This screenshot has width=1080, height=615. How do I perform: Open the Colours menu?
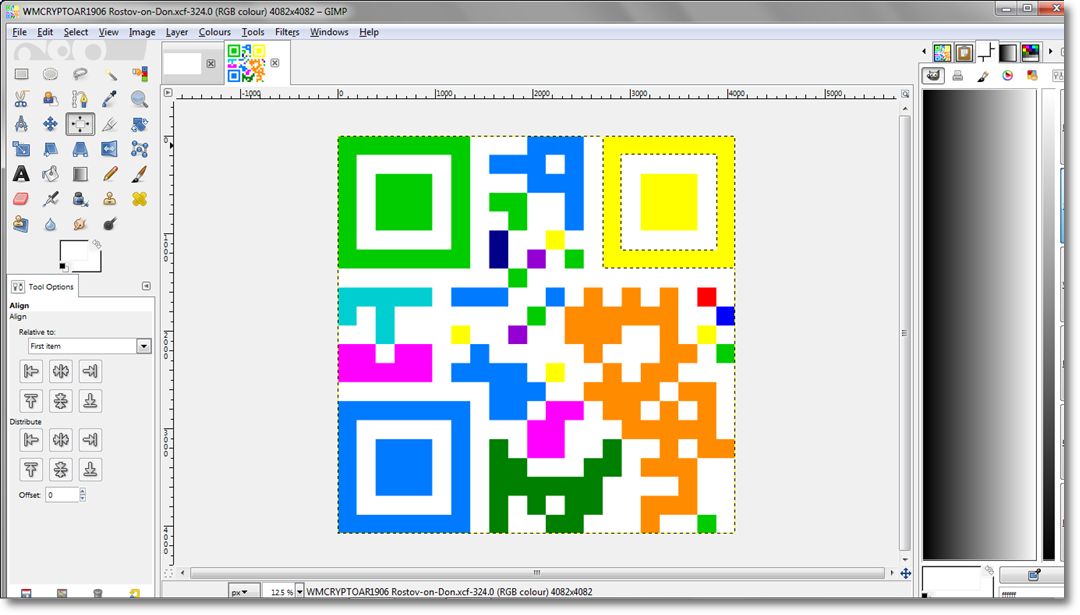[x=214, y=32]
